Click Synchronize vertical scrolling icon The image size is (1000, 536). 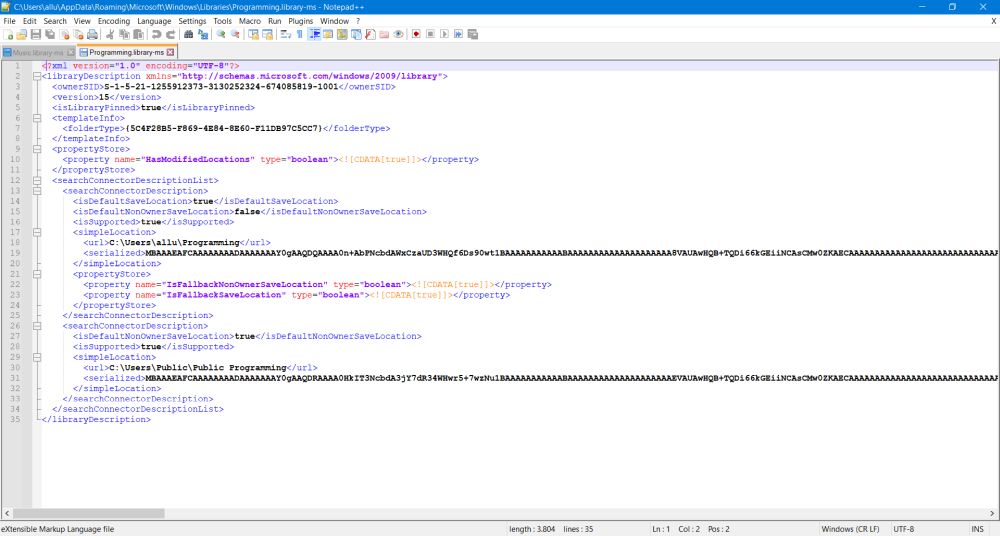pos(253,34)
